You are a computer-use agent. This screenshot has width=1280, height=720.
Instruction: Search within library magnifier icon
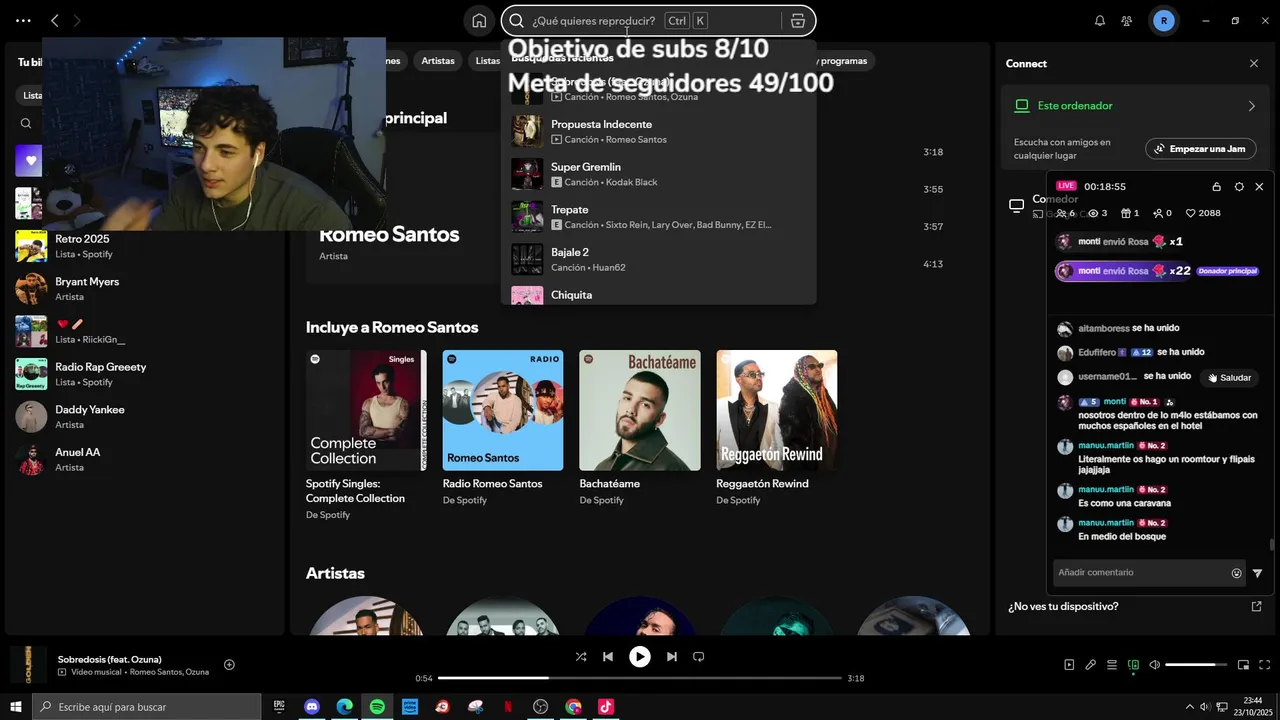(x=26, y=124)
